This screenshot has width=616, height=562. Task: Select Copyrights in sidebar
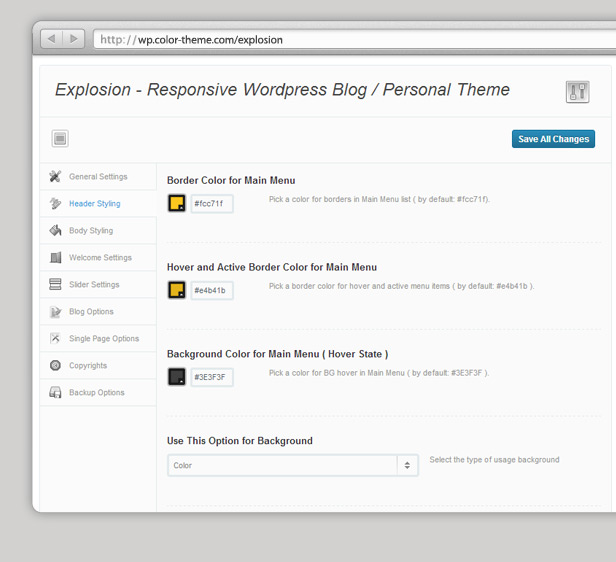[98, 366]
